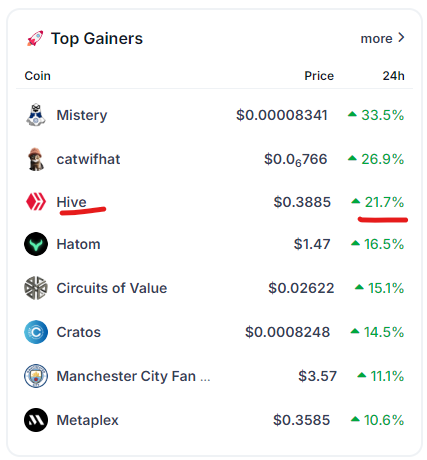Click the Top Gainers heading
Image resolution: width=427 pixels, height=460 pixels.
click(97, 39)
